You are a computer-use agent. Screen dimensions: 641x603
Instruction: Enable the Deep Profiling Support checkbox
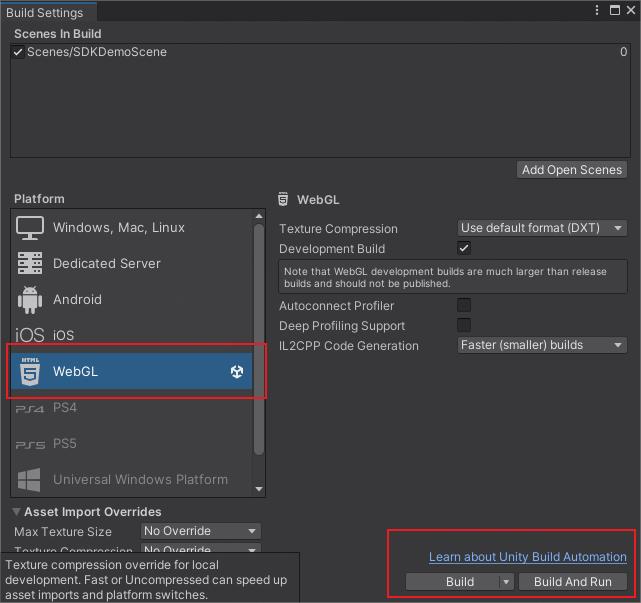click(464, 325)
